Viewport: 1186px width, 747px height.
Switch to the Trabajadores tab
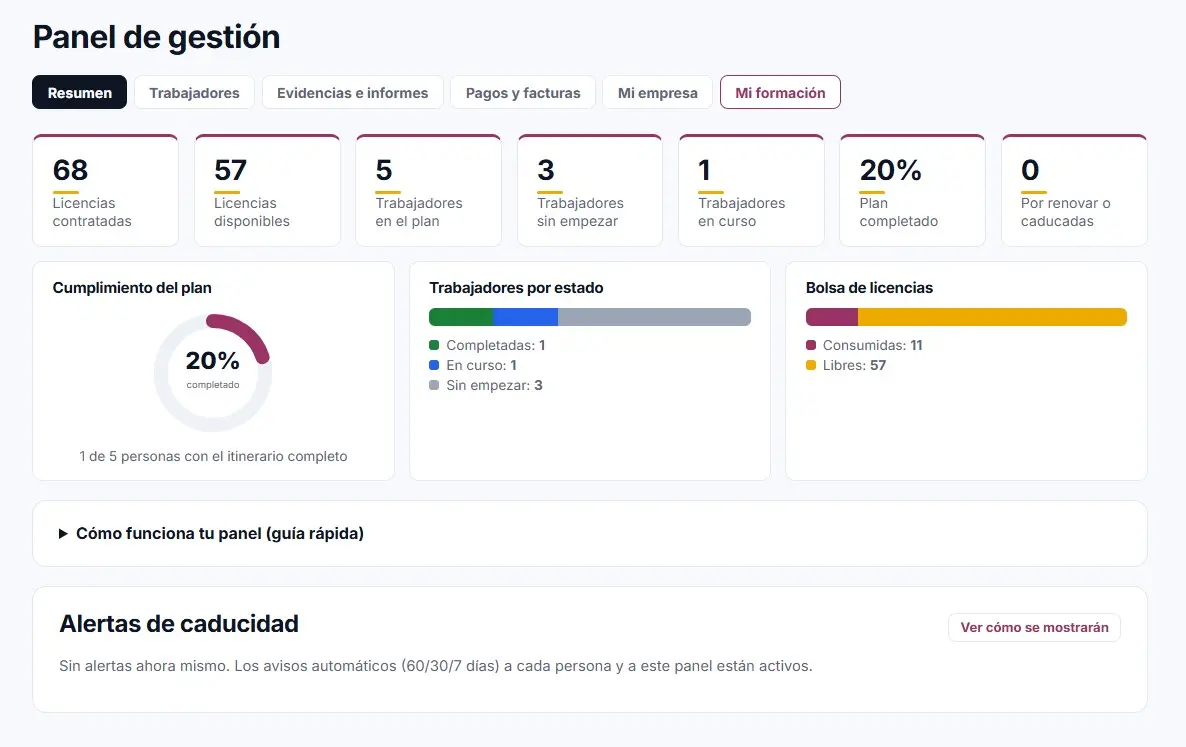click(x=194, y=92)
